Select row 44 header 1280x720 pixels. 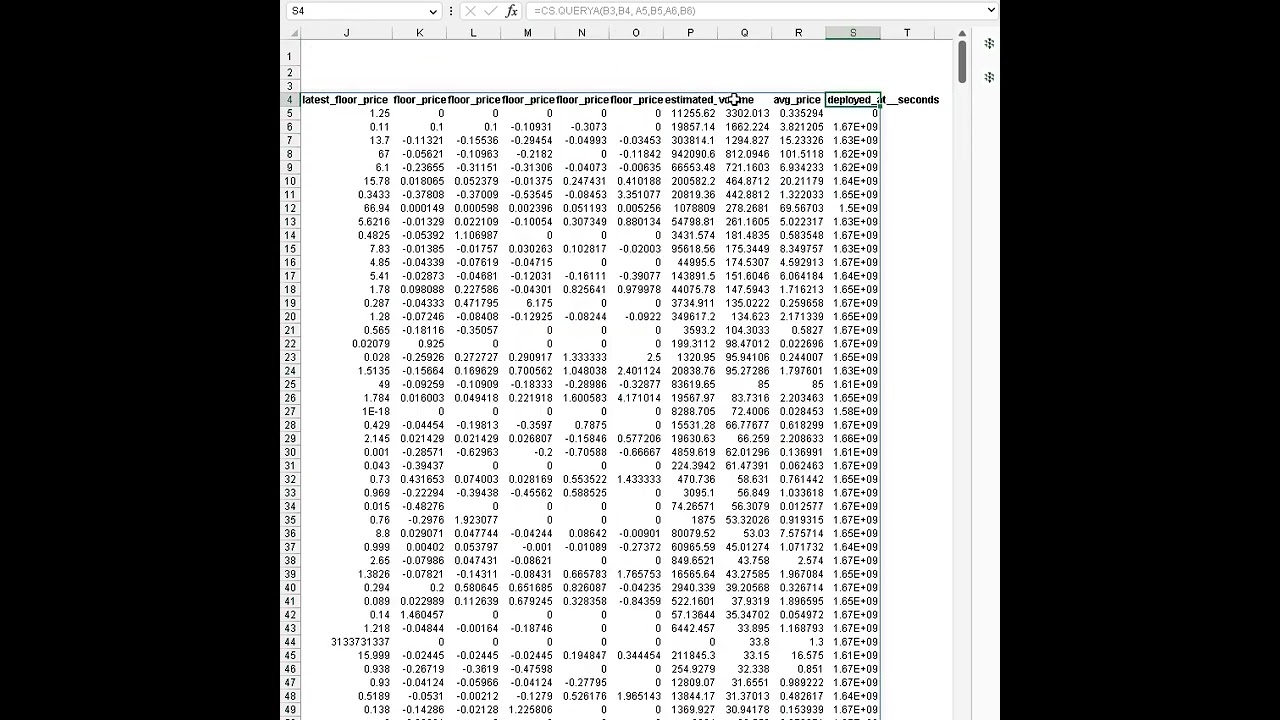click(290, 642)
